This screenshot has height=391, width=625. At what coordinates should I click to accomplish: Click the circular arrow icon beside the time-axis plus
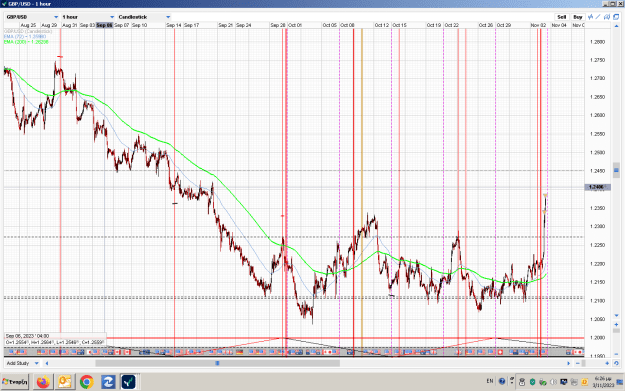point(616,363)
